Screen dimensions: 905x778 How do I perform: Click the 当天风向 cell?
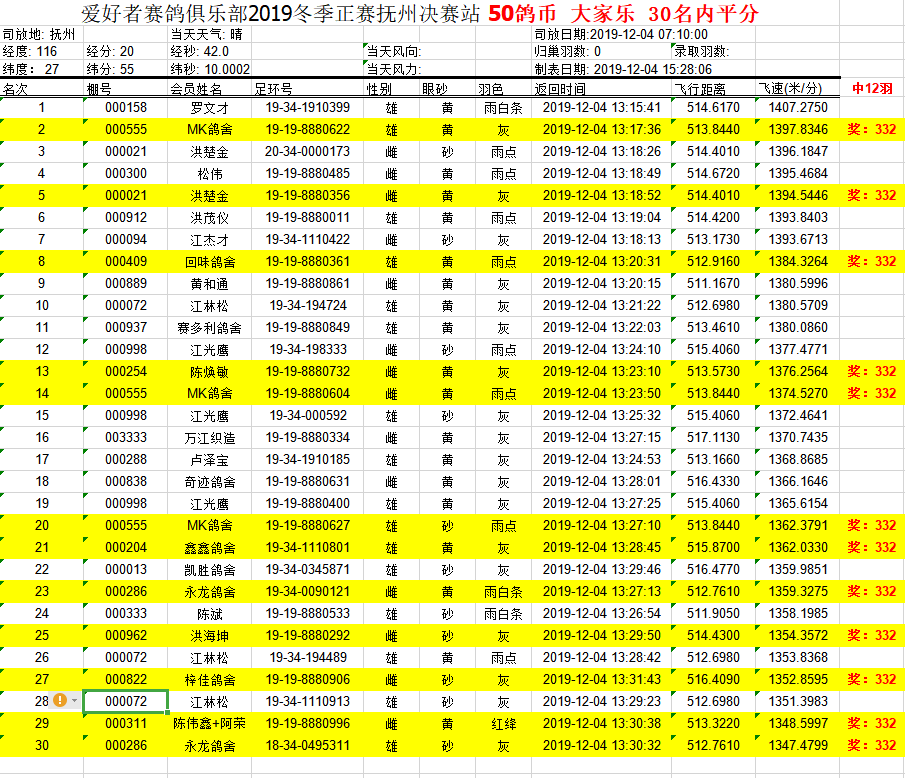[x=394, y=51]
